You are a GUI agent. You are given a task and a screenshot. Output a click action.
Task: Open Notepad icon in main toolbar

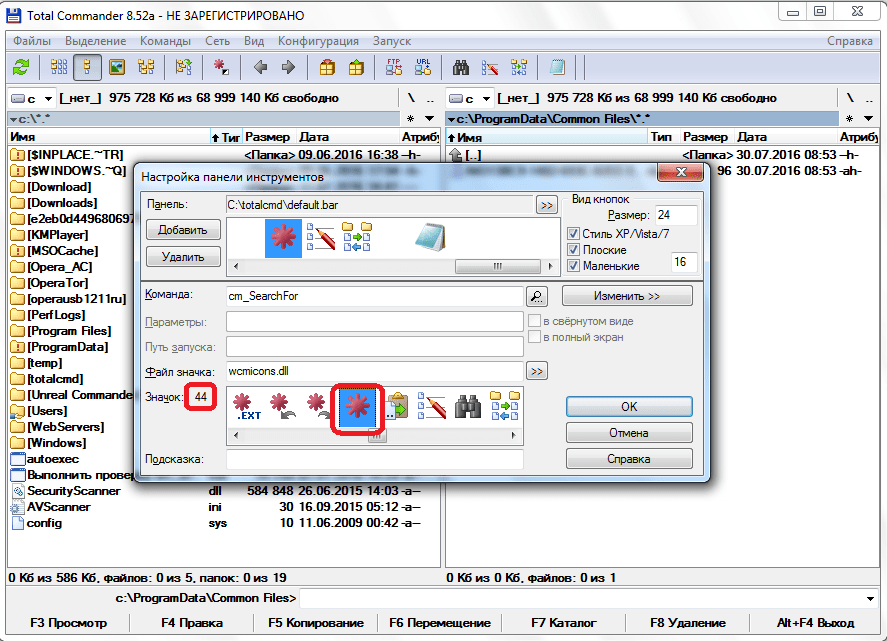click(x=557, y=67)
